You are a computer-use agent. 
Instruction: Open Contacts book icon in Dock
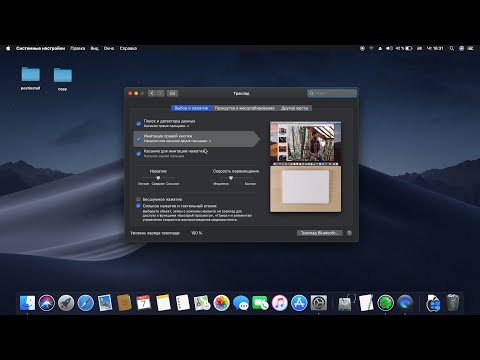(x=124, y=303)
